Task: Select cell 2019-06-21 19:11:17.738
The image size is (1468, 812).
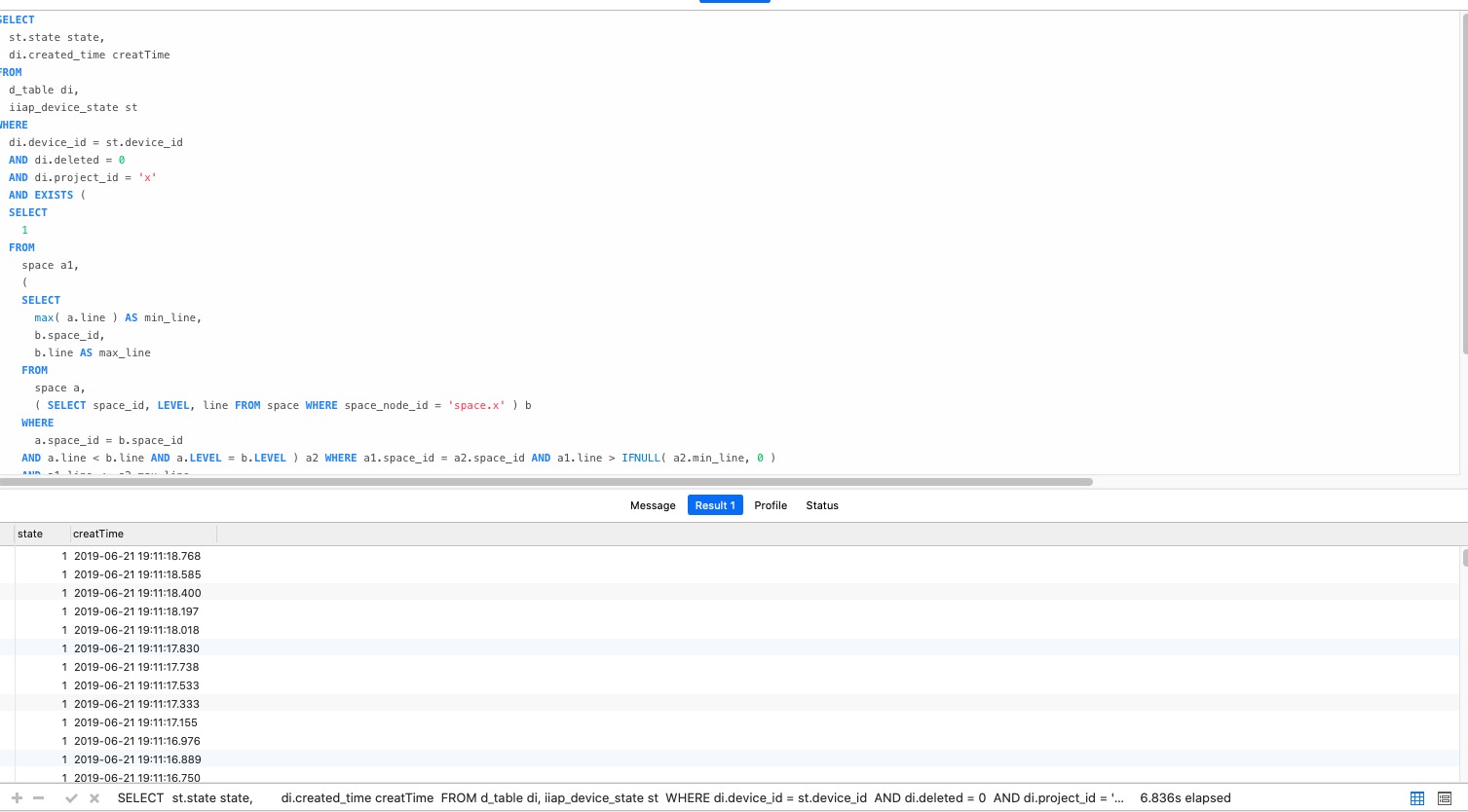Action: [x=137, y=667]
